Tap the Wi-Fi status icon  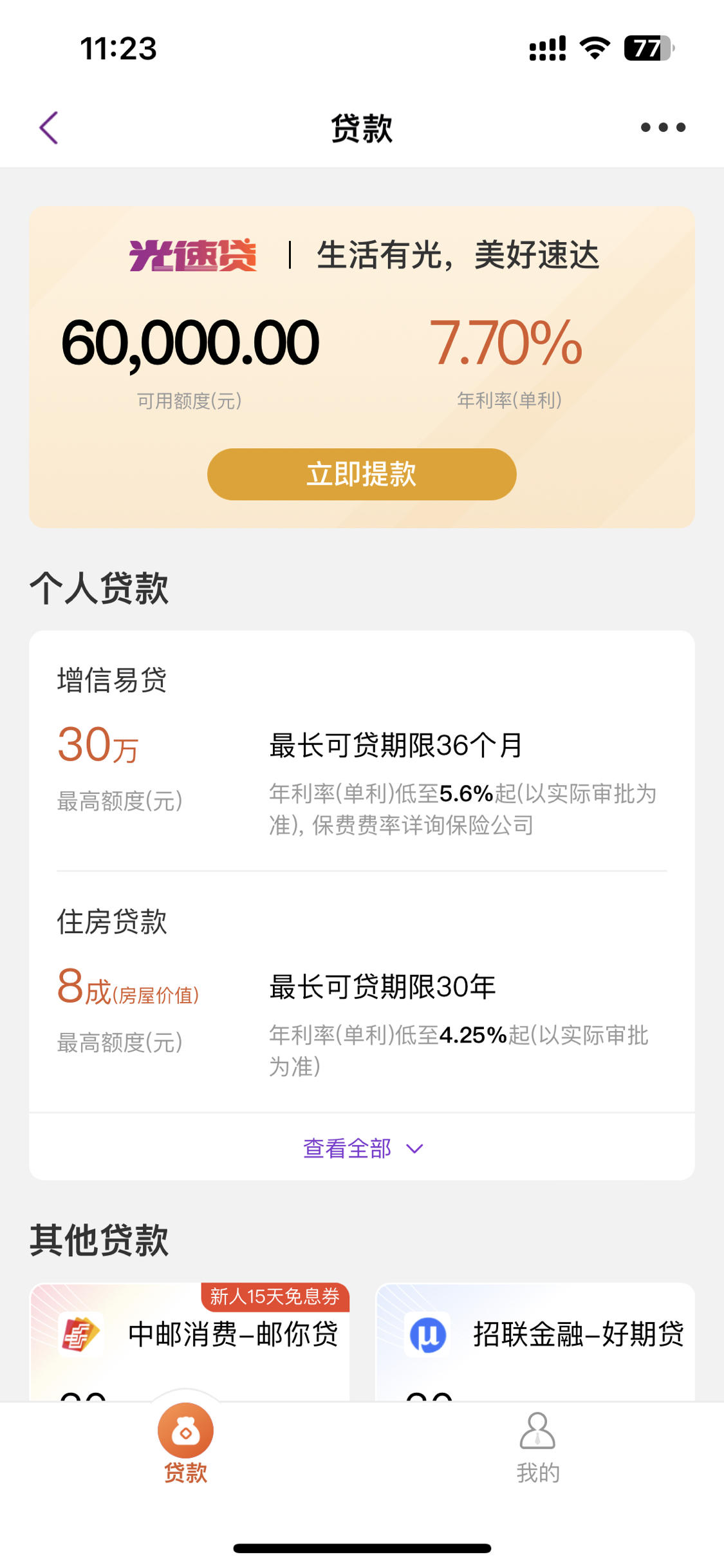point(595,48)
